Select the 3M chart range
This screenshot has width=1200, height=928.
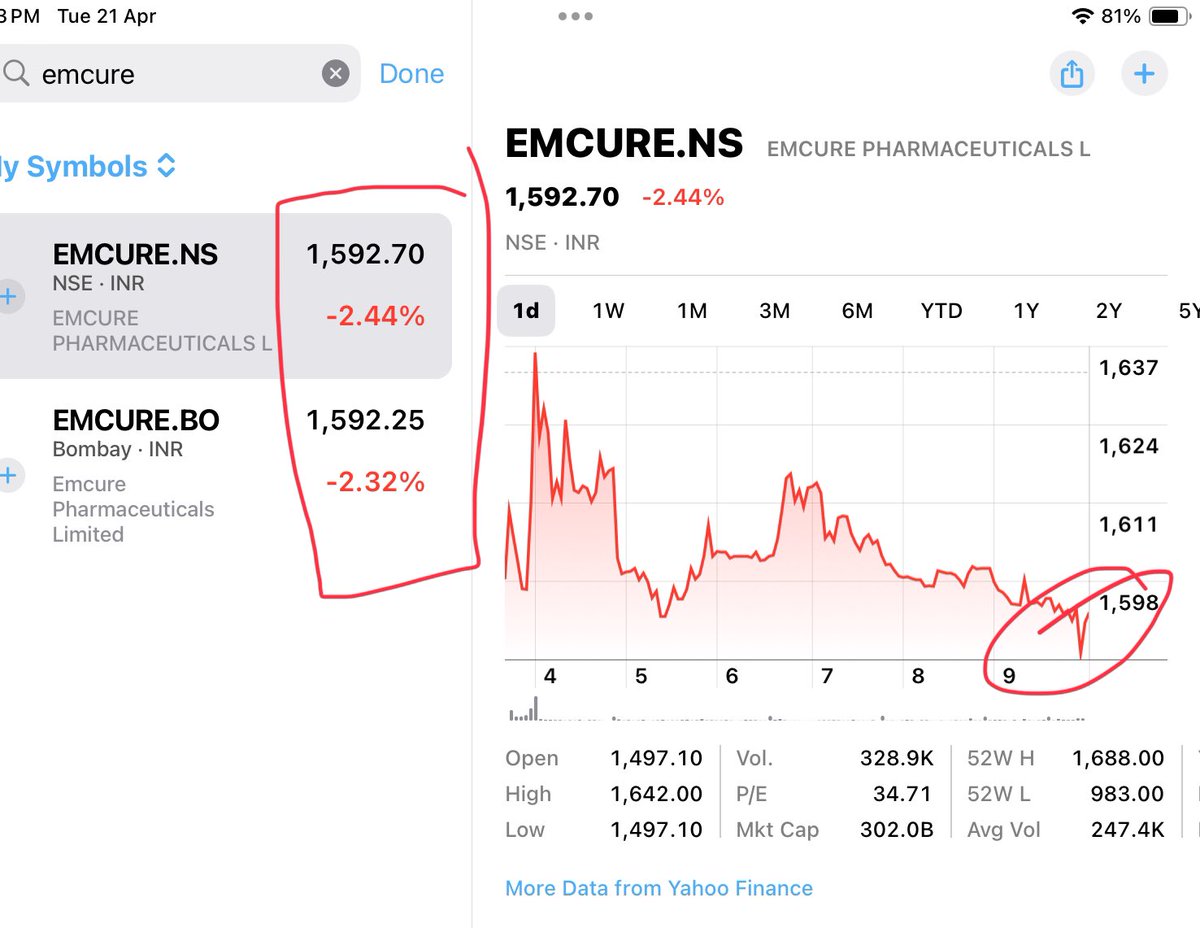coord(775,311)
